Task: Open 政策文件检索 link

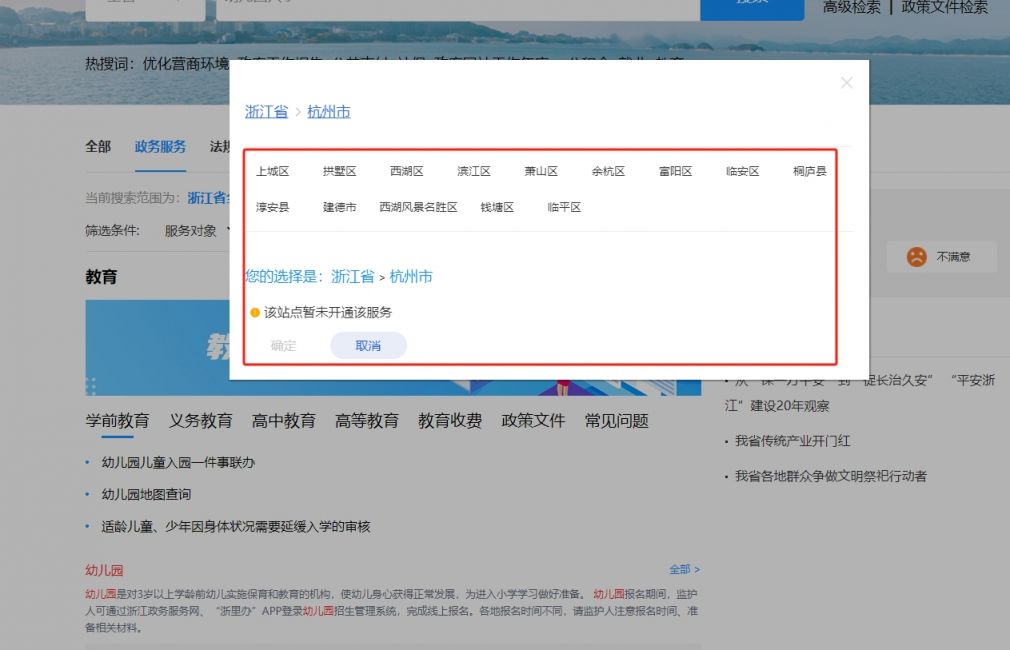Action: (x=944, y=7)
